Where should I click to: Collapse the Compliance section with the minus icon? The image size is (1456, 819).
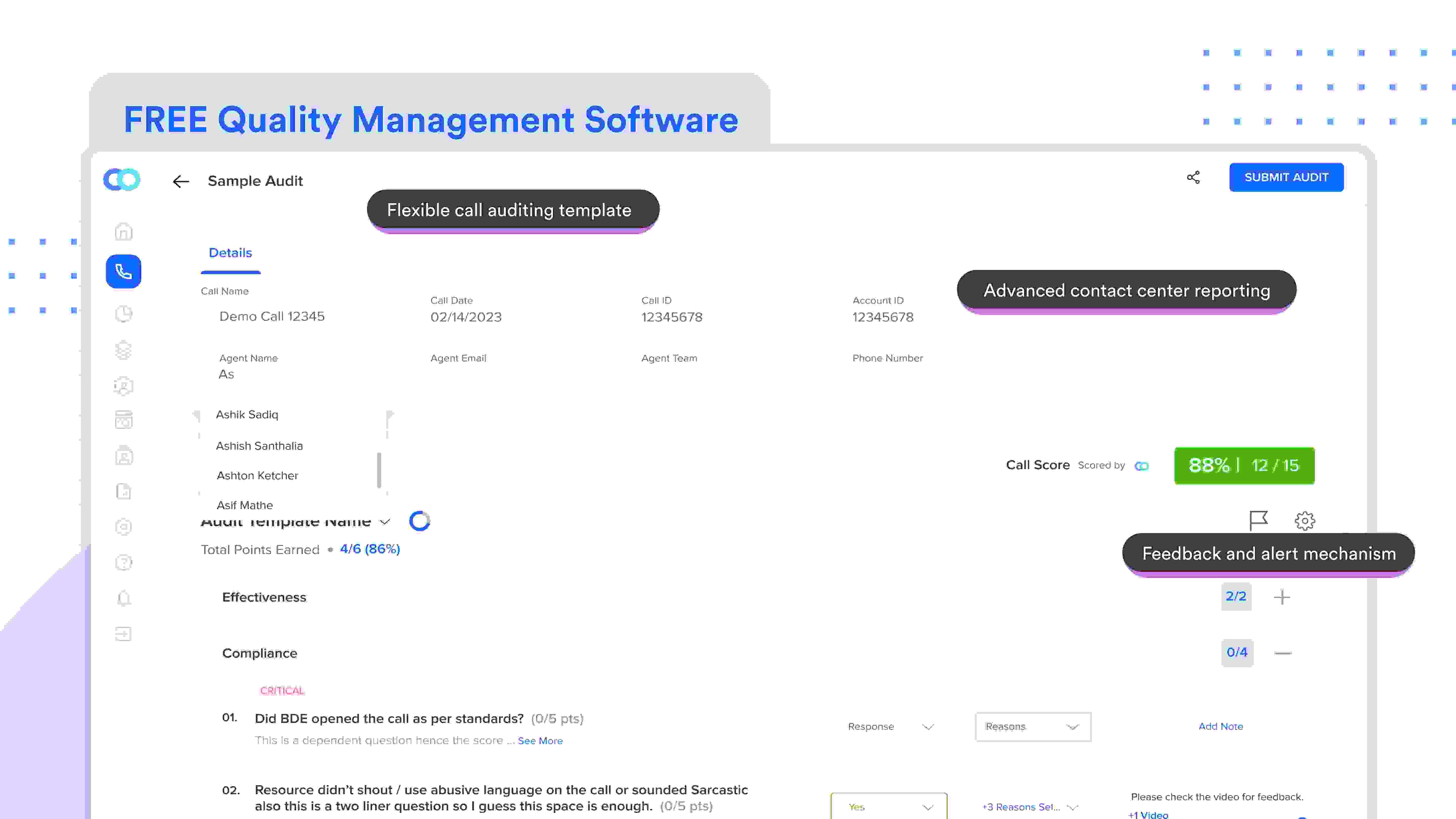point(1283,653)
